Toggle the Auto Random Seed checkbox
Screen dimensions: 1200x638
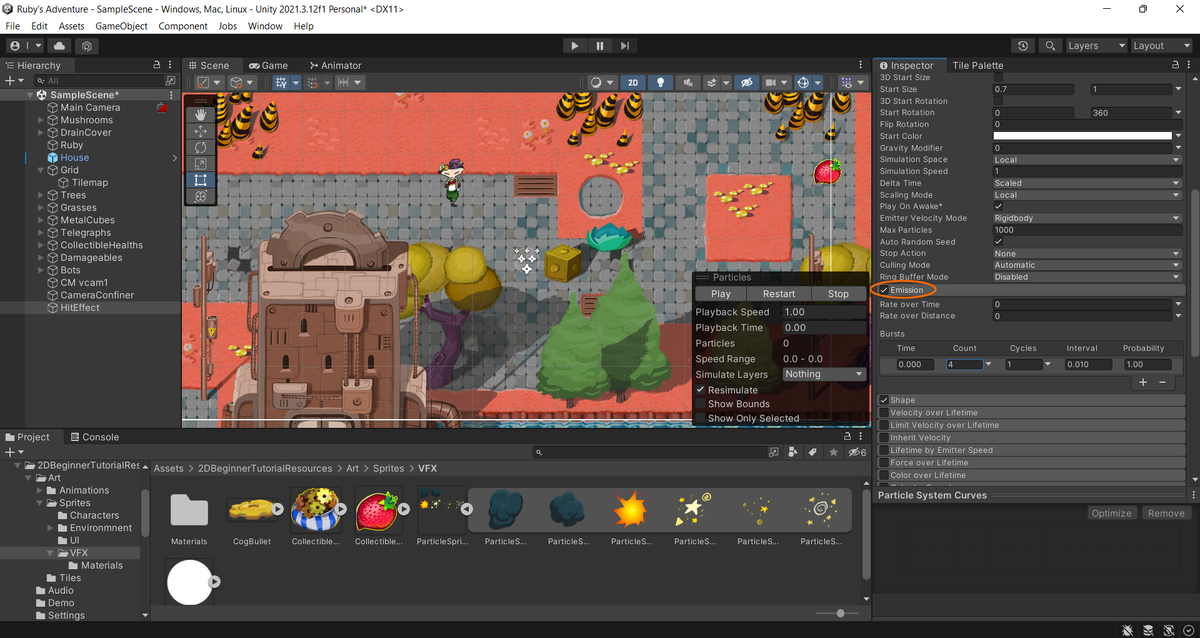[x=998, y=242]
